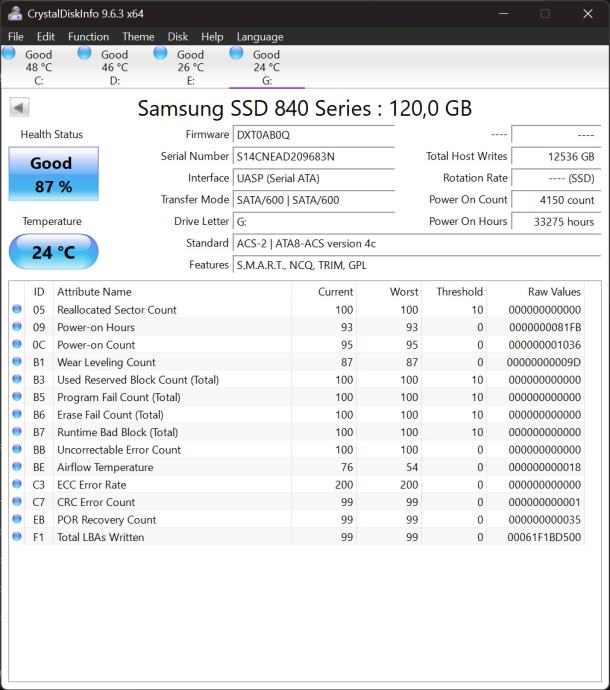The height and width of the screenshot is (690, 610).
Task: Click the Interface field UASP (Serial ATA)
Action: [314, 178]
